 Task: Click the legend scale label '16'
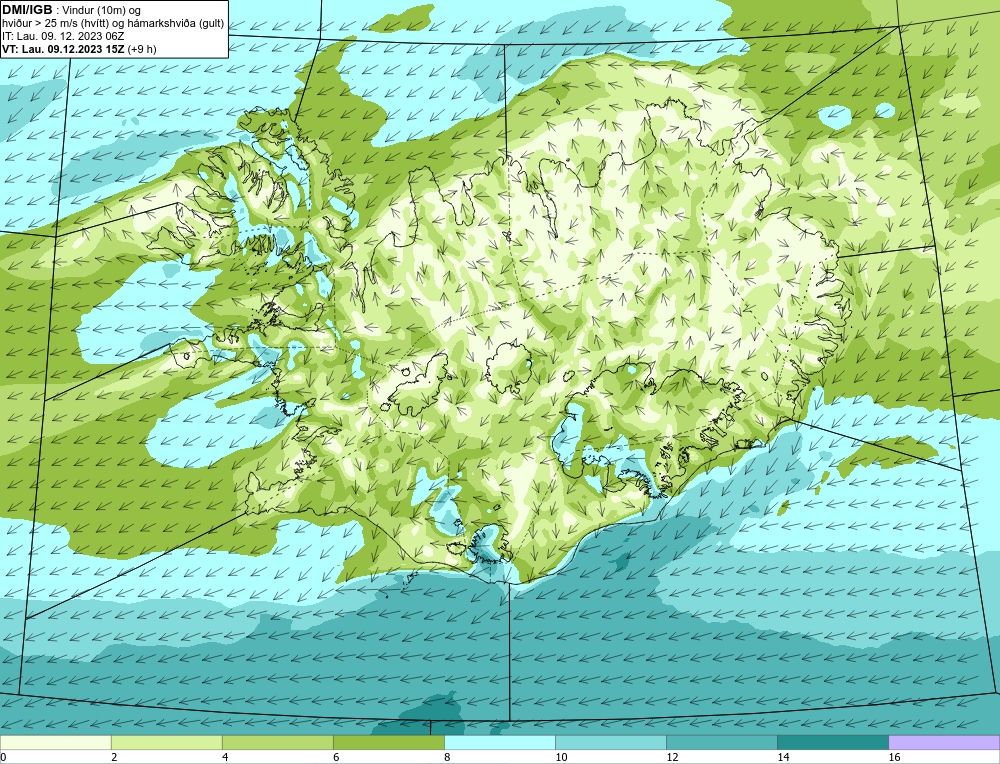(894, 757)
